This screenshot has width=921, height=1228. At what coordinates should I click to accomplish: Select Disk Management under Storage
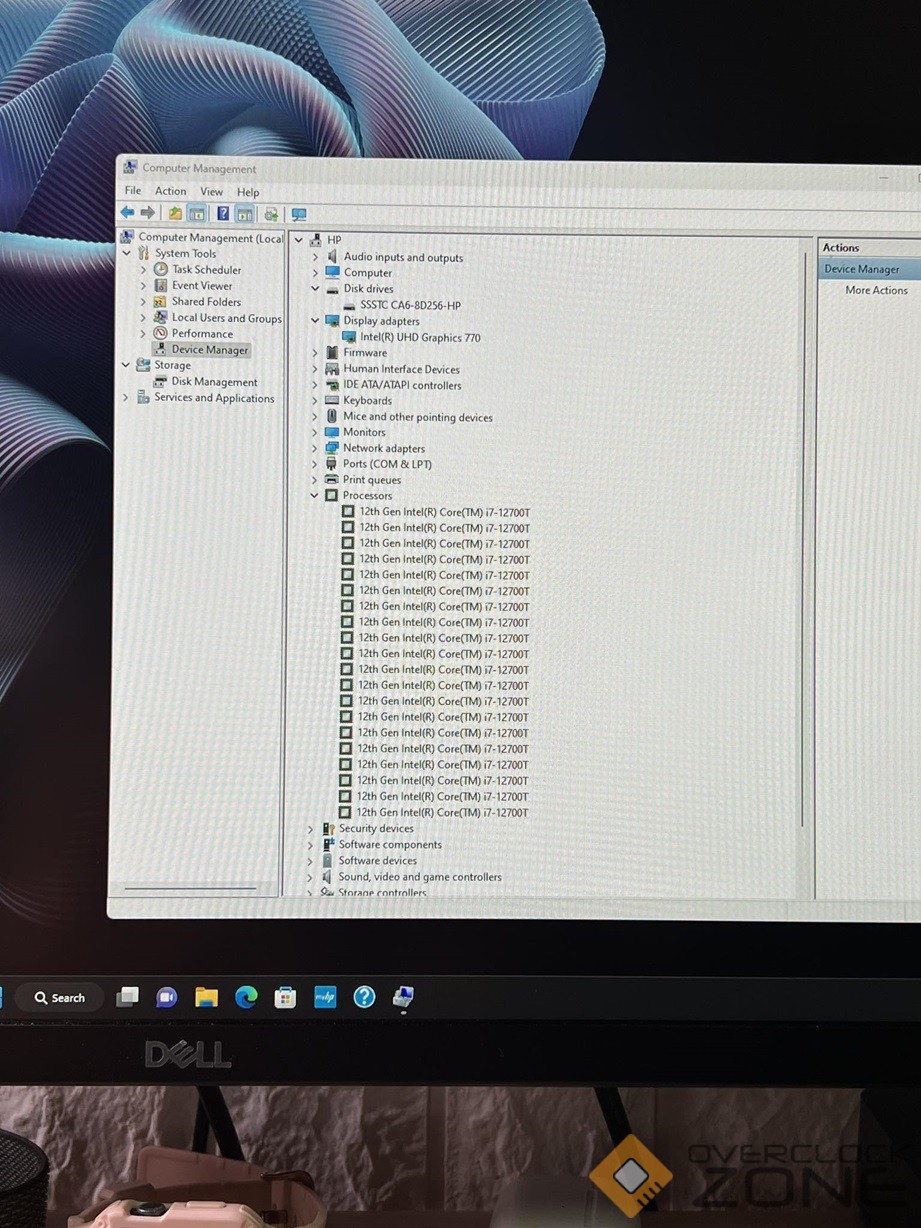[x=214, y=382]
